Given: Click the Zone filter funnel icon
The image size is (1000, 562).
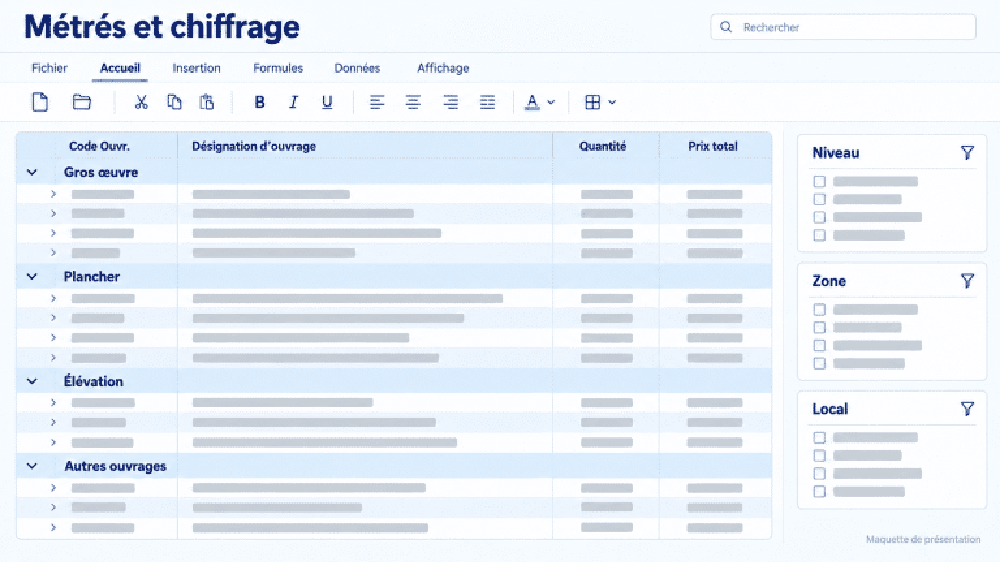Looking at the screenshot, I should point(967,281).
